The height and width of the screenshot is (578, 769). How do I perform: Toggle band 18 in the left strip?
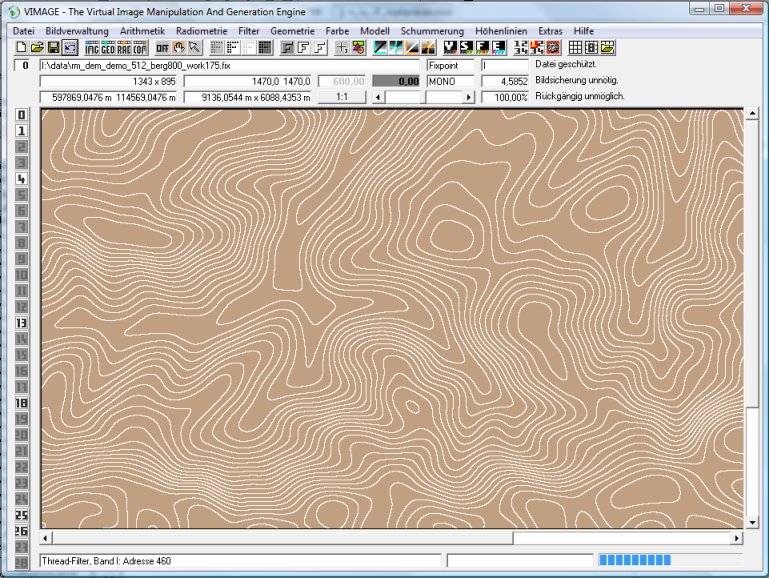21,403
